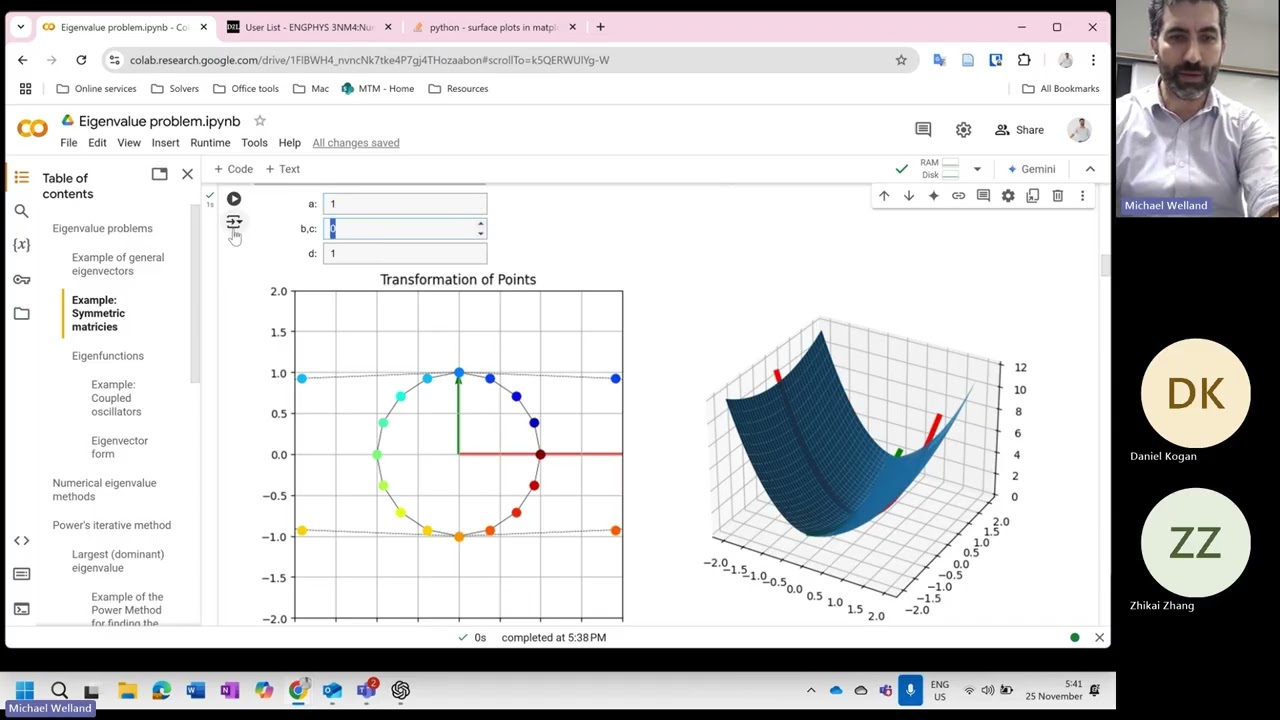Click the 'a' value input field
Image resolution: width=1280 pixels, height=720 pixels.
[405, 204]
